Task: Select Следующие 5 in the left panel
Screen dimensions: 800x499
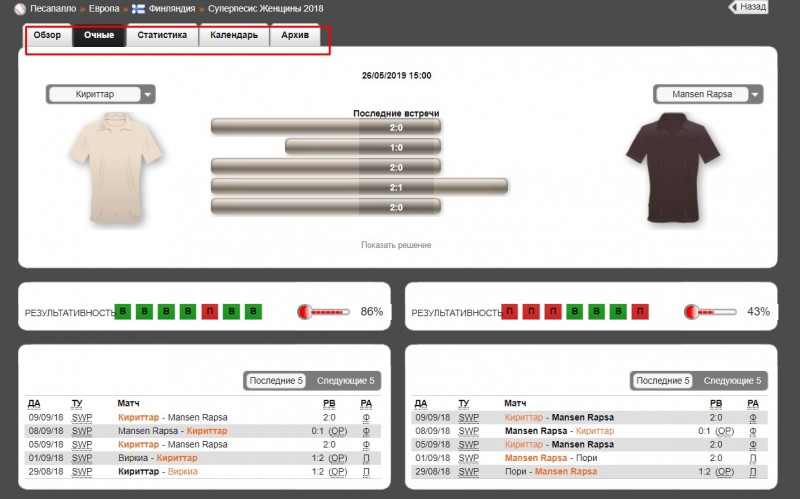Action: [345, 381]
